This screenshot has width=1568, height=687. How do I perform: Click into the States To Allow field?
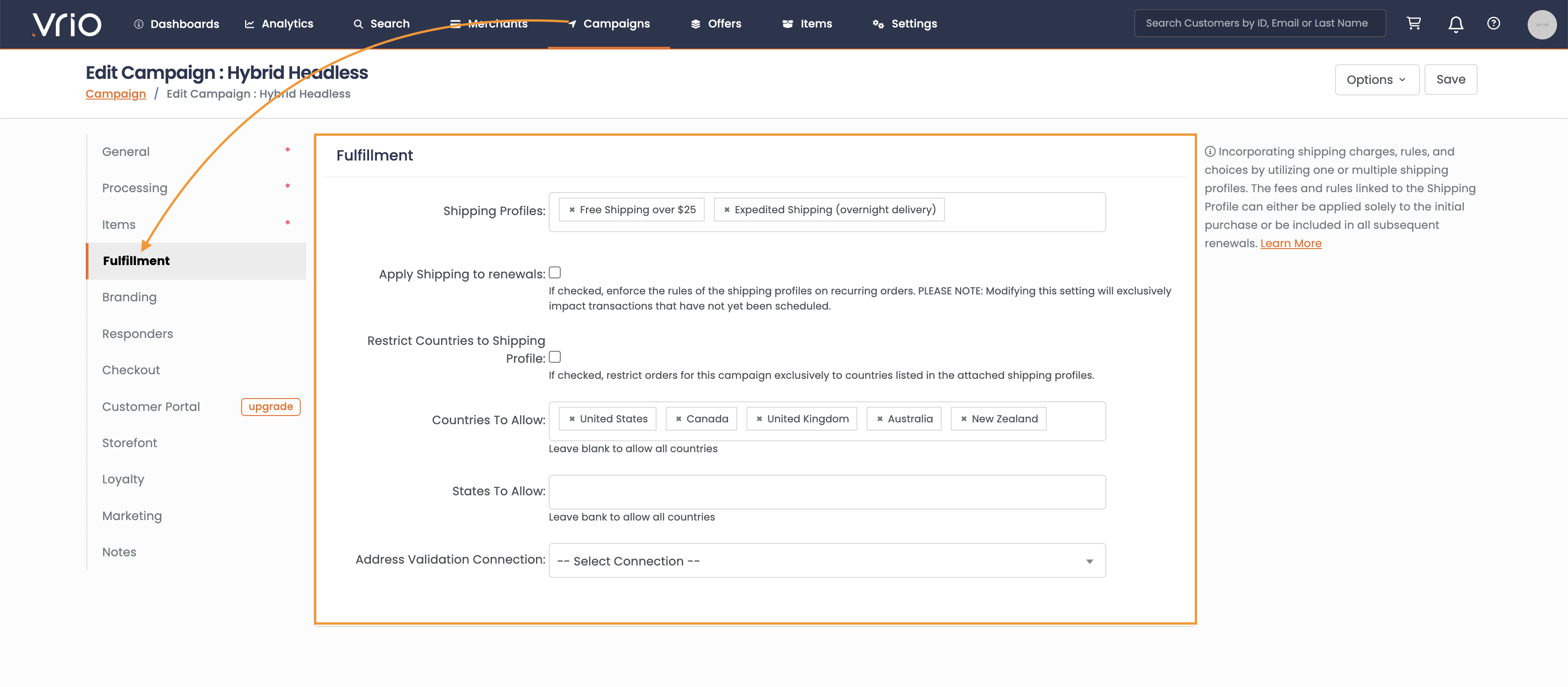827,492
